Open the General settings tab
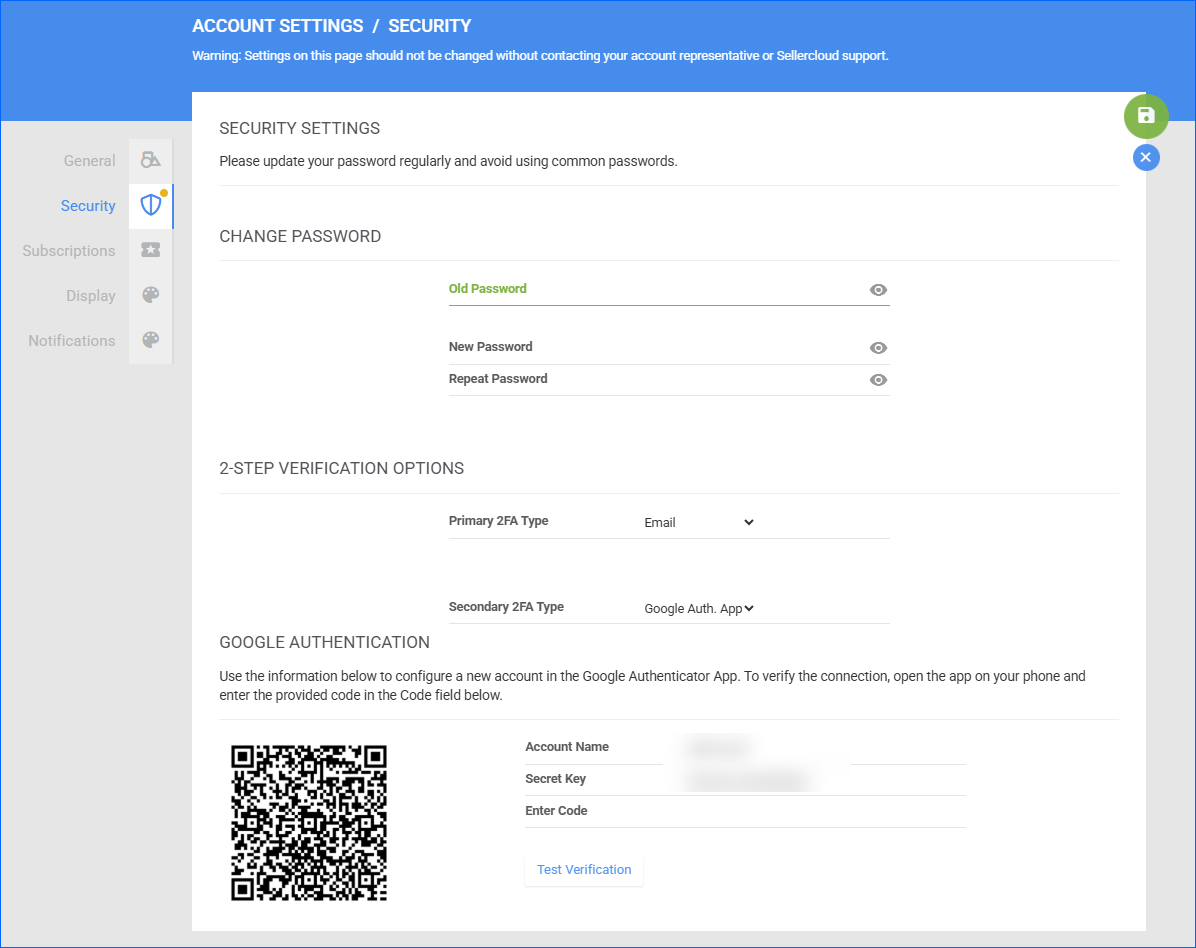 (x=89, y=161)
